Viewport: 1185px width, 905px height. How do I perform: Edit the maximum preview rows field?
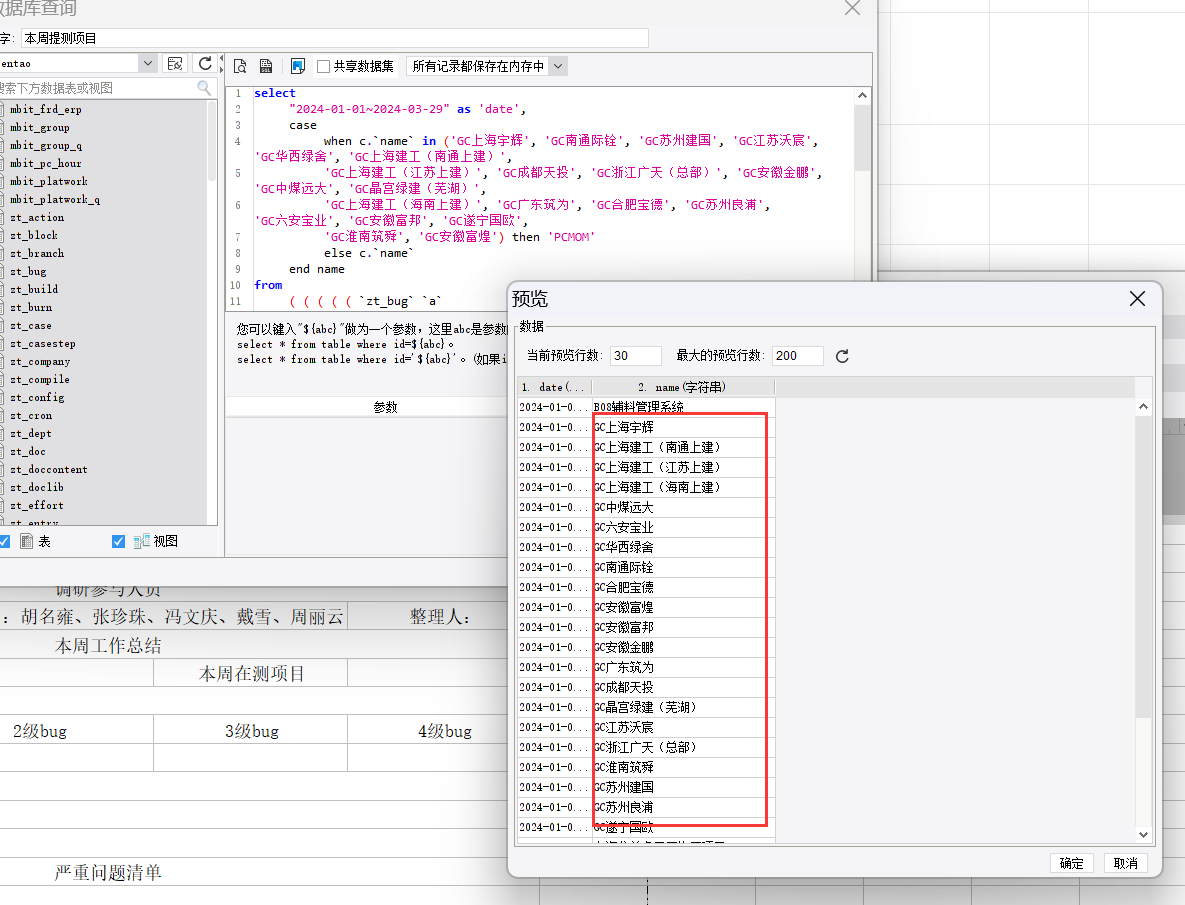pos(797,356)
